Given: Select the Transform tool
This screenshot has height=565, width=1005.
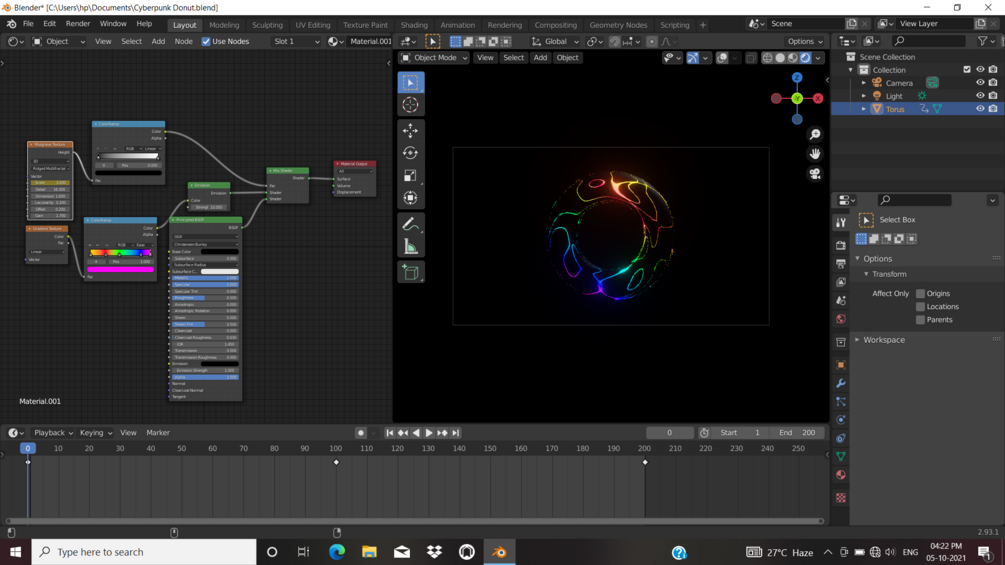Looking at the screenshot, I should click(x=410, y=198).
